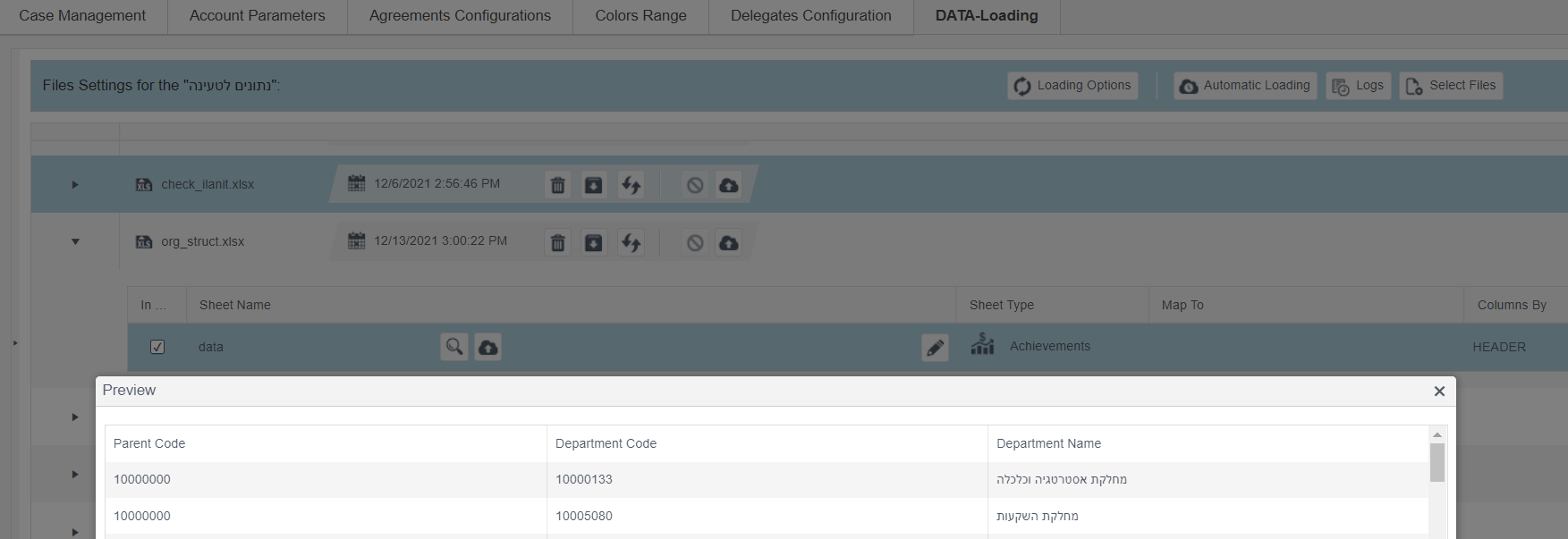The width and height of the screenshot is (1568, 539).
Task: Open Delegates Configuration tab
Action: point(811,16)
